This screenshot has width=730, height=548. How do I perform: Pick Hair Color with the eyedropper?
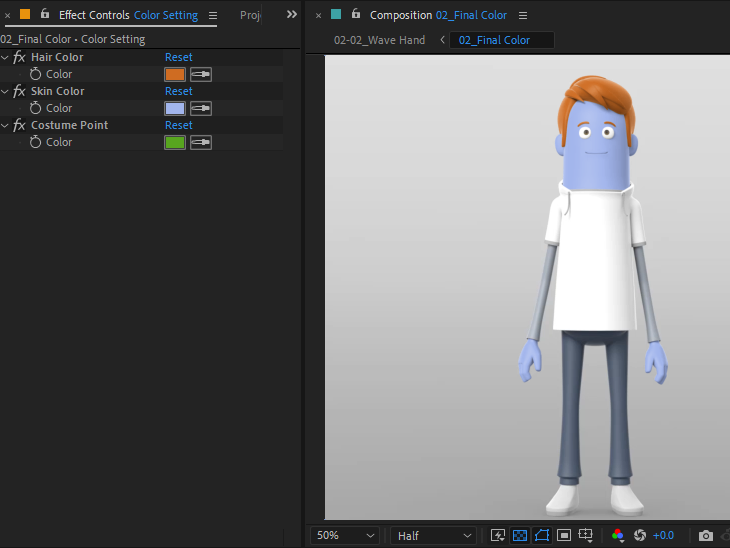coord(201,74)
